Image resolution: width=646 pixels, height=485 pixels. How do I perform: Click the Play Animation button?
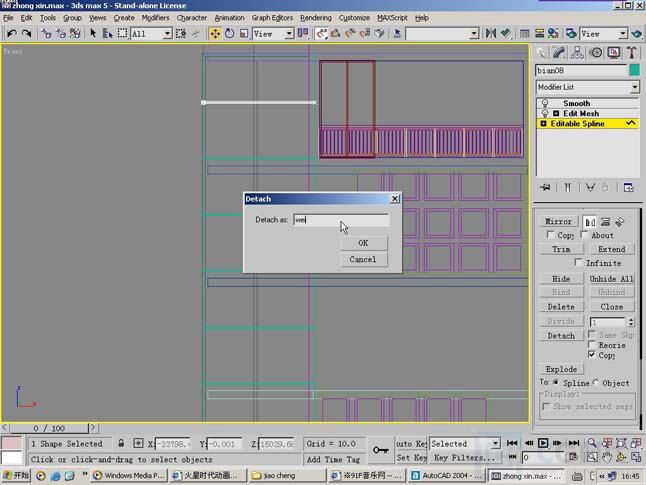click(x=543, y=443)
